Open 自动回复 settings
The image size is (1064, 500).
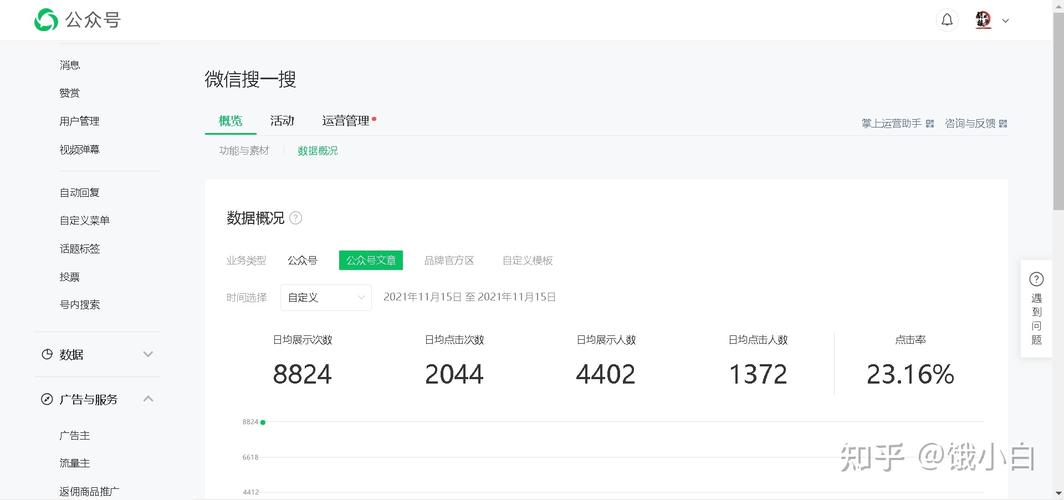pos(79,193)
